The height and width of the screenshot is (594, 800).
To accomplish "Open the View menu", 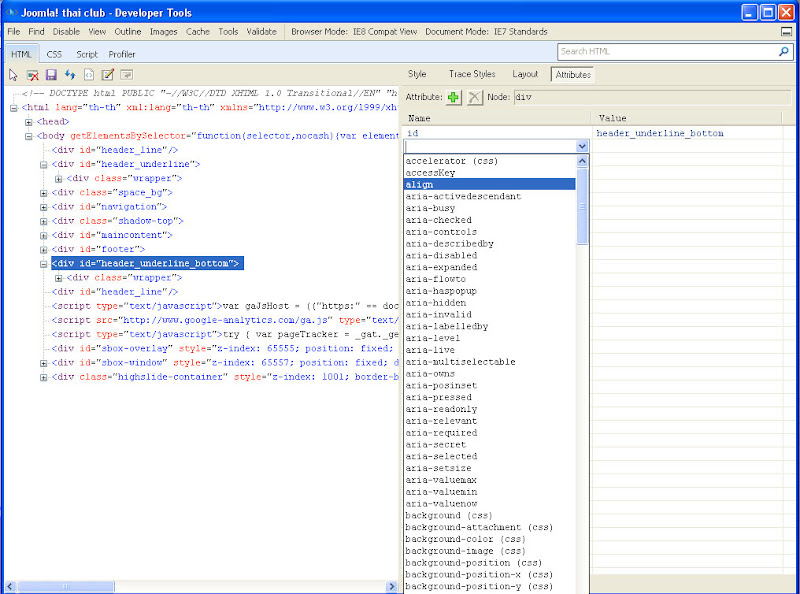I will point(97,32).
